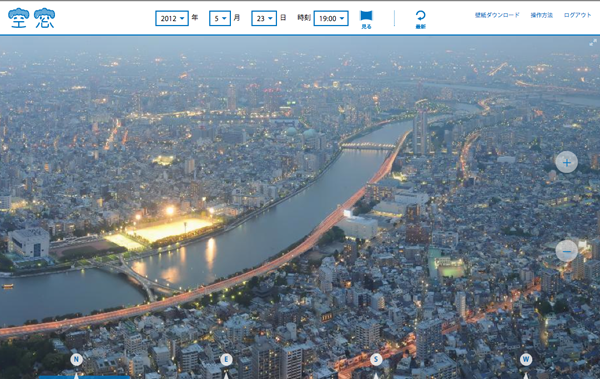The image size is (600, 379).
Task: Click the river bridge in the panorama image
Action: [x=368, y=145]
